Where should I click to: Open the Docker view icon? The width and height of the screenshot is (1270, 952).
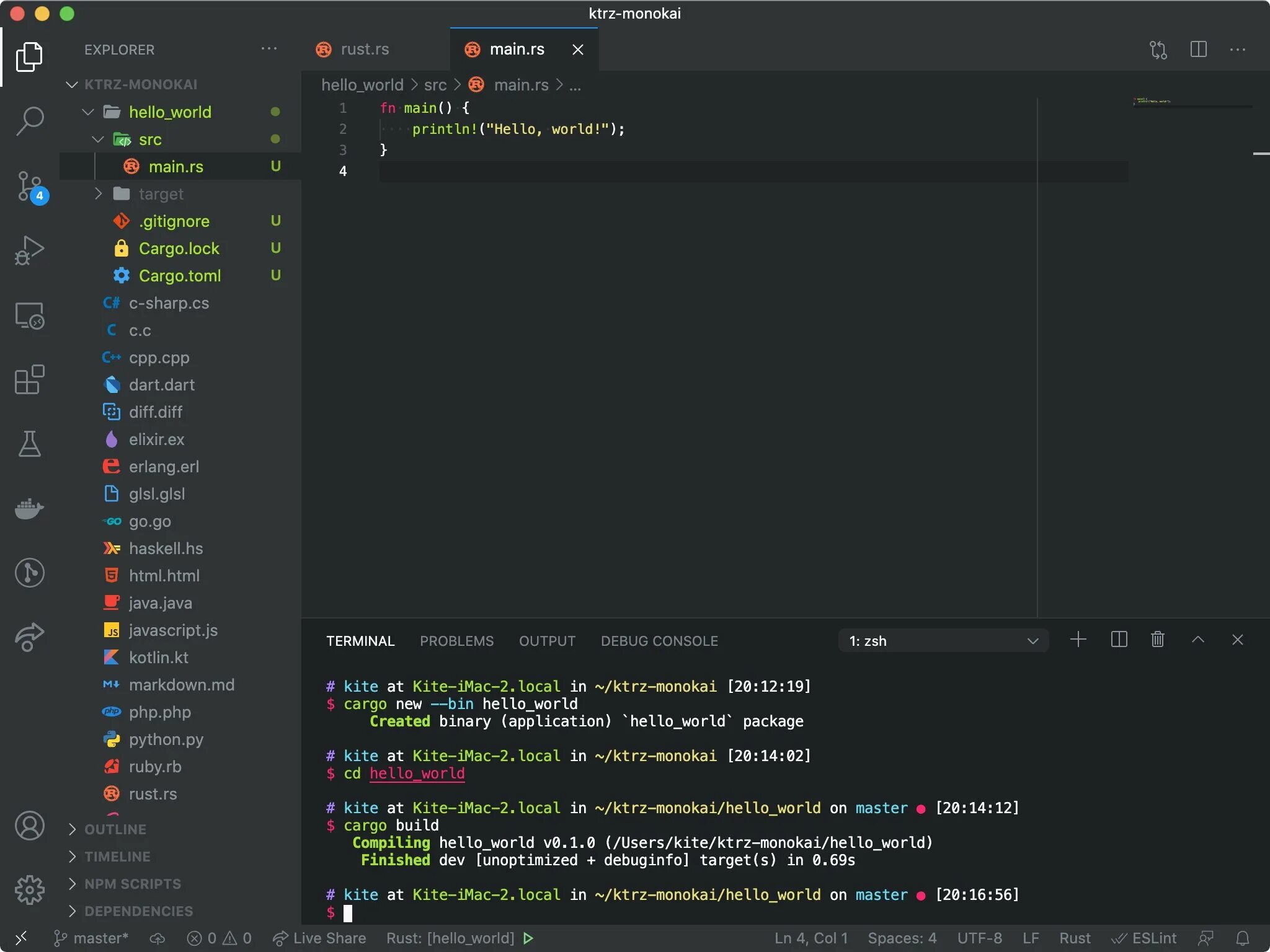[29, 509]
